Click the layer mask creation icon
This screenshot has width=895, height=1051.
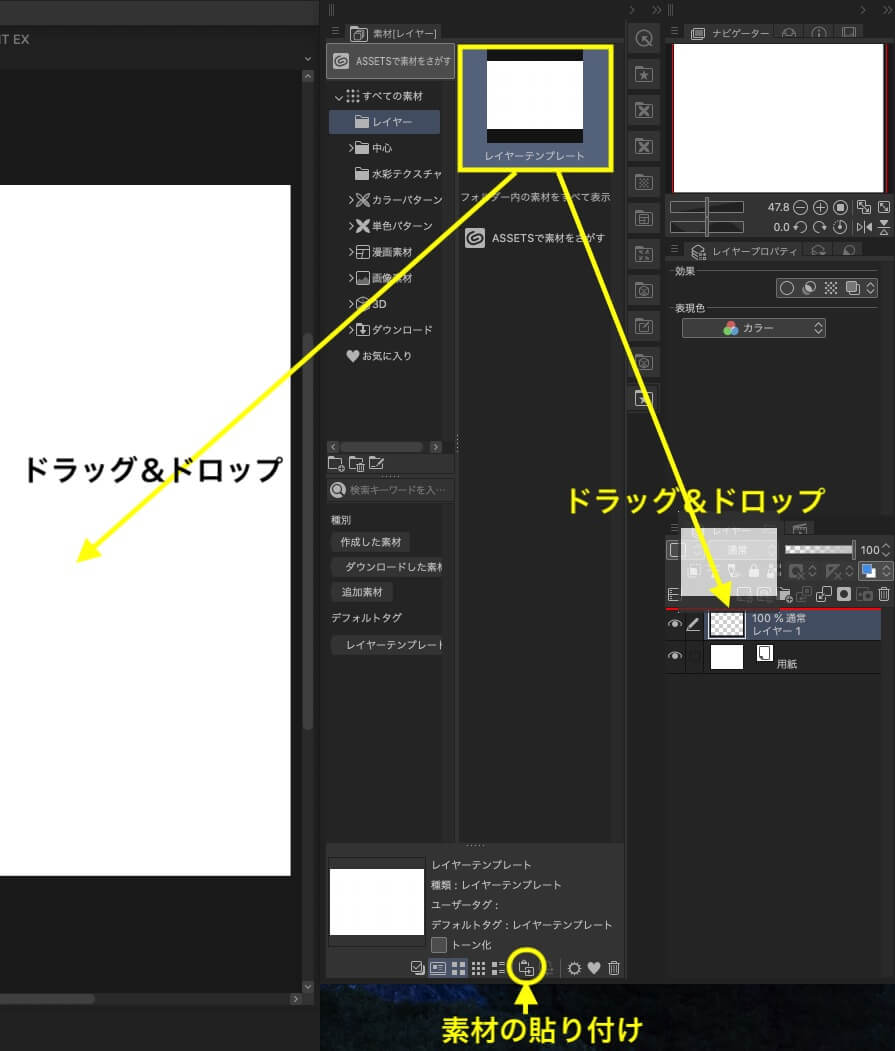[845, 594]
